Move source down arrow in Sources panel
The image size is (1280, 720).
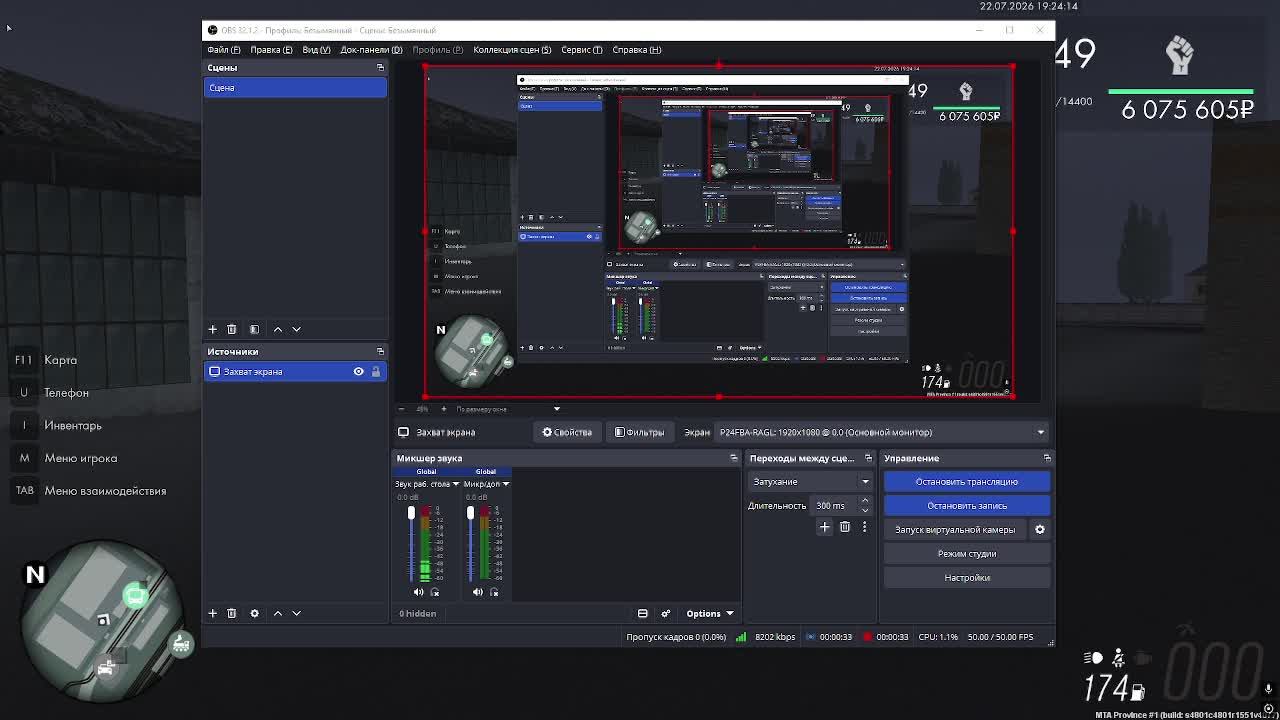click(x=296, y=613)
